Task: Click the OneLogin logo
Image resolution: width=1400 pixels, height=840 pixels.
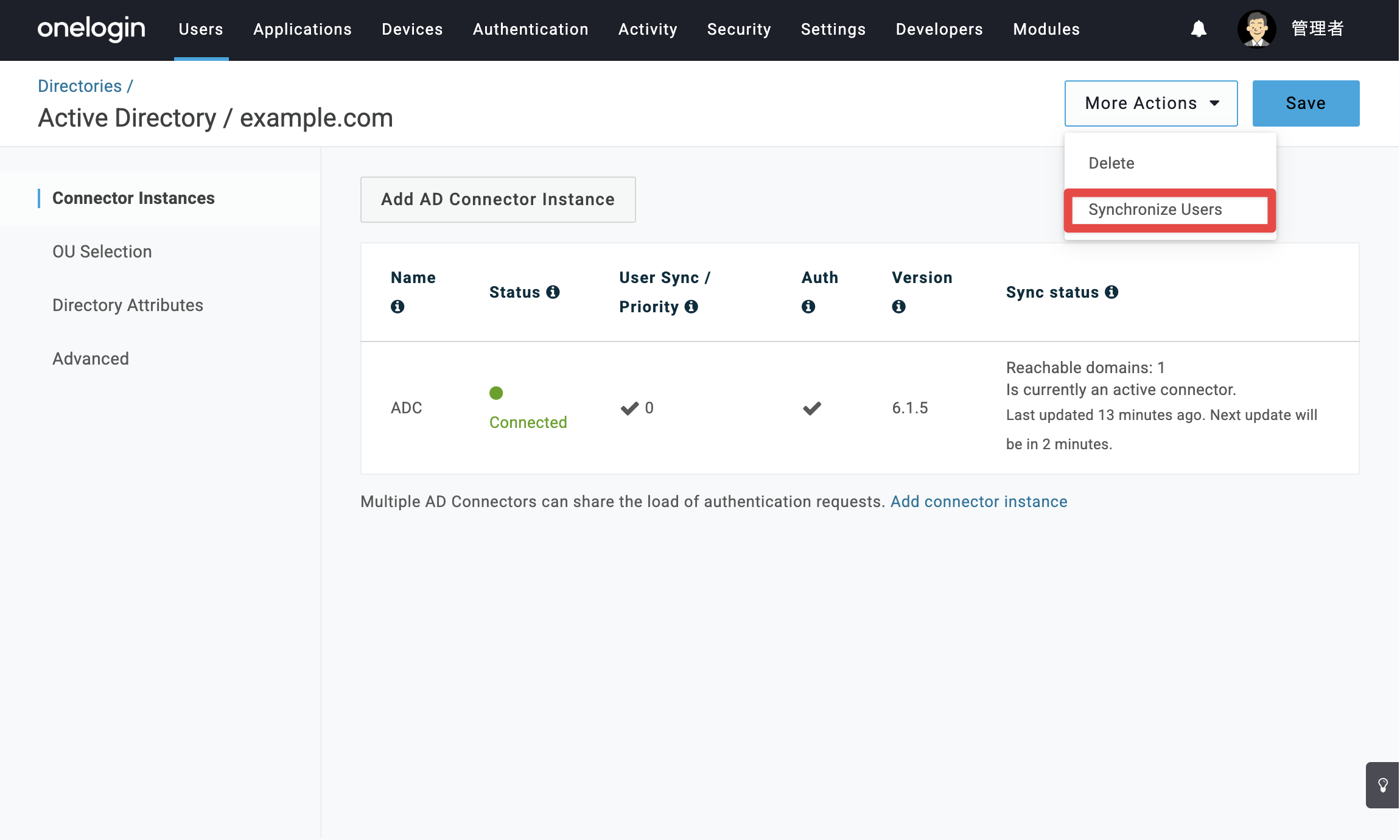Action: [91, 29]
